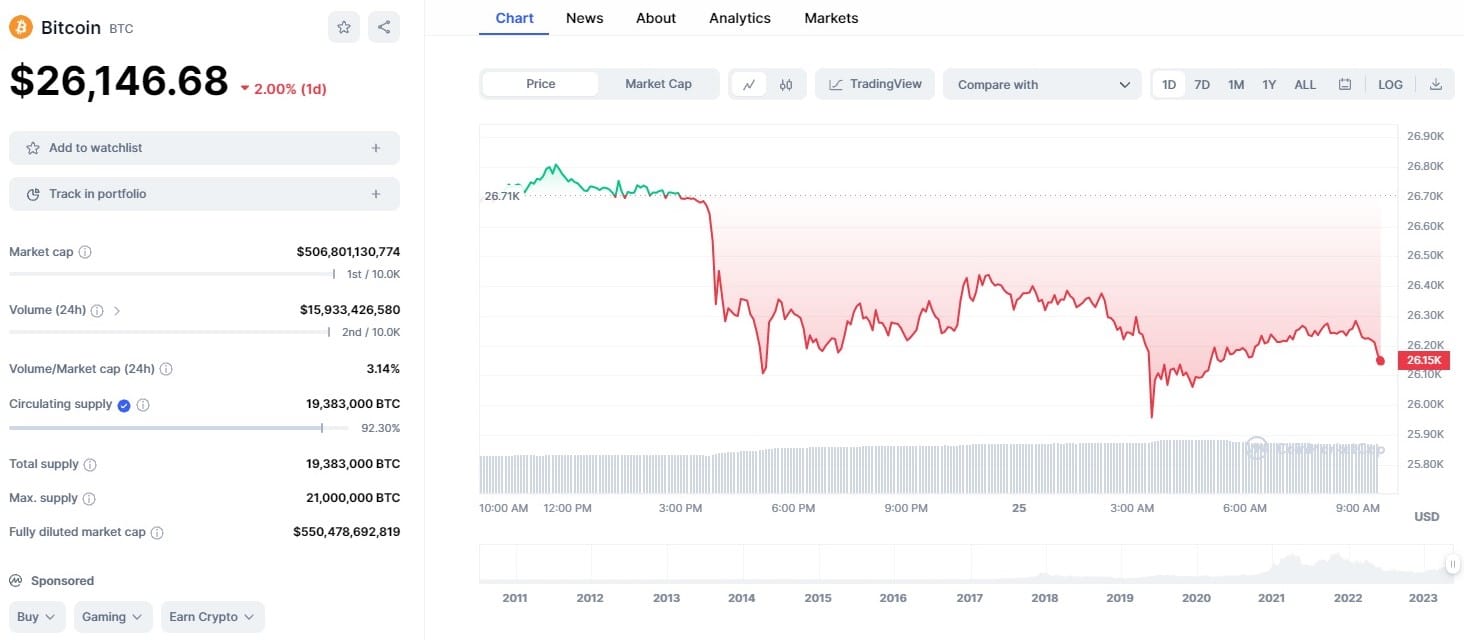Expand the Buy dropdown
The image size is (1464, 640).
38,617
